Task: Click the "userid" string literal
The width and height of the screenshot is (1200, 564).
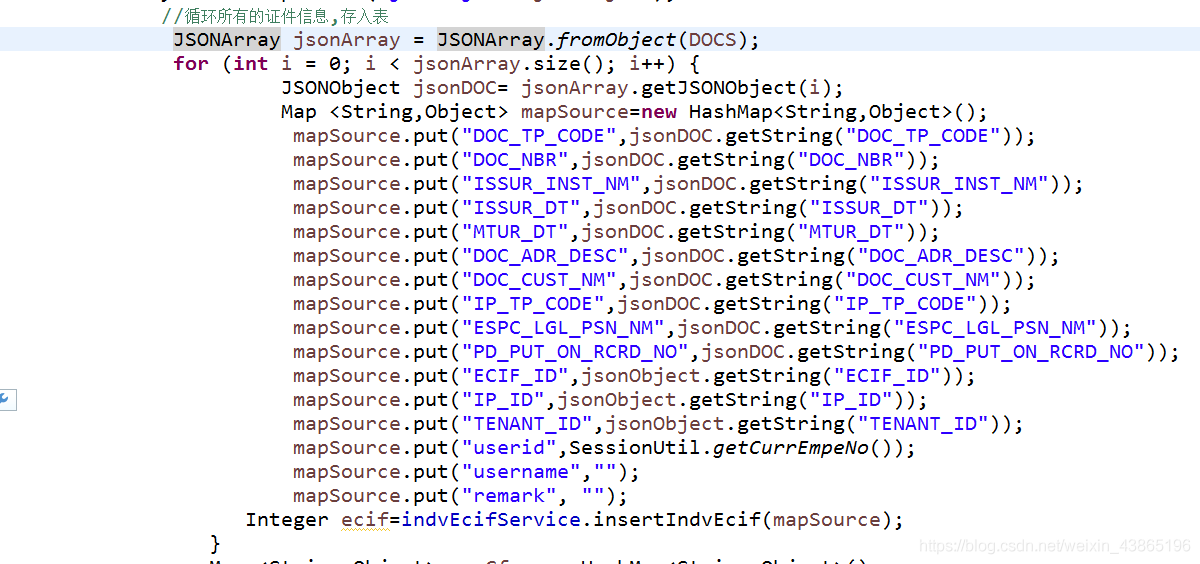Action: coord(508,448)
